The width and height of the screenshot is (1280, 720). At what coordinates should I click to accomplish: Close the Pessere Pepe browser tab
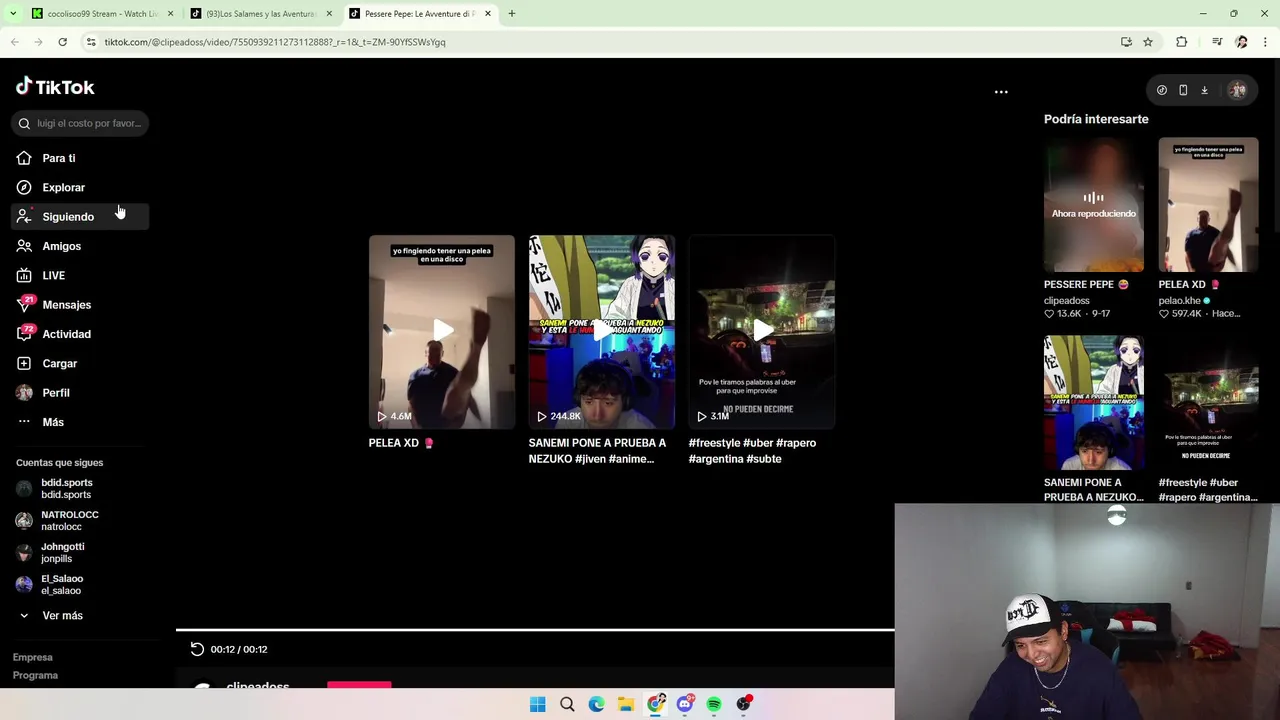(488, 14)
